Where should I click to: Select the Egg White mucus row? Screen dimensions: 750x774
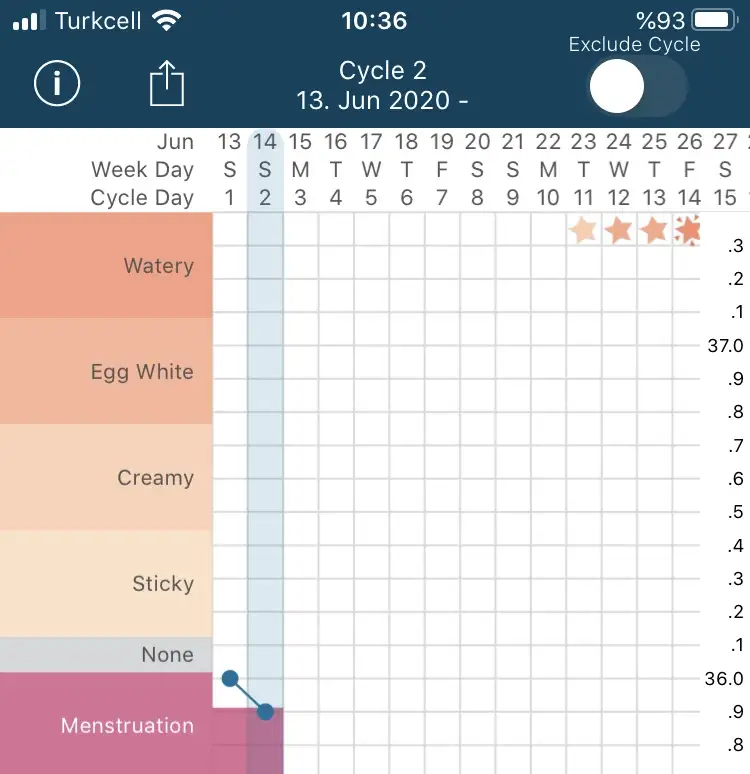tap(107, 372)
